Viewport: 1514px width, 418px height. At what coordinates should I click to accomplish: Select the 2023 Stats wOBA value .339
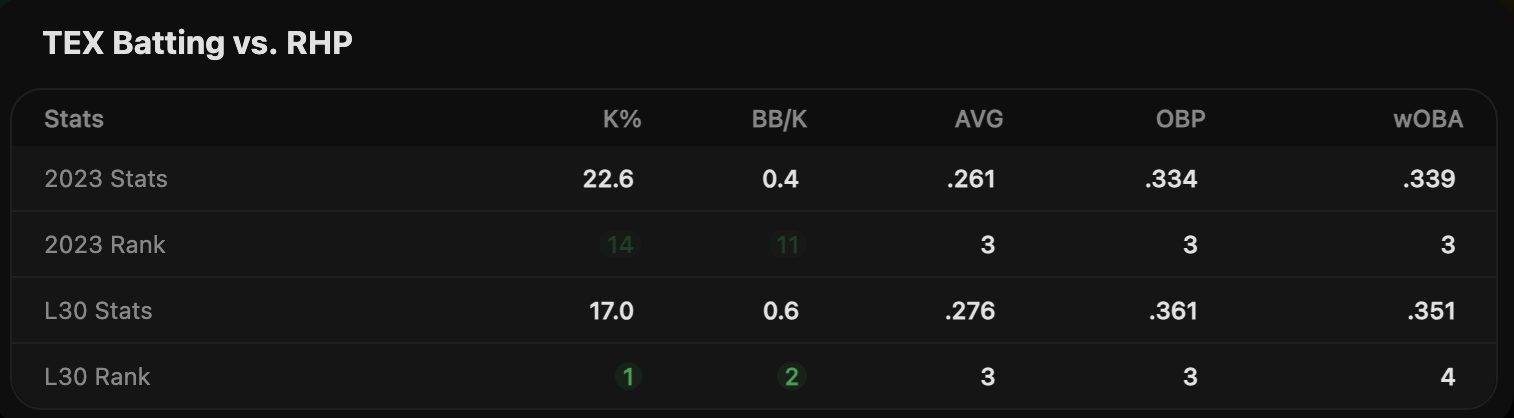point(1430,179)
